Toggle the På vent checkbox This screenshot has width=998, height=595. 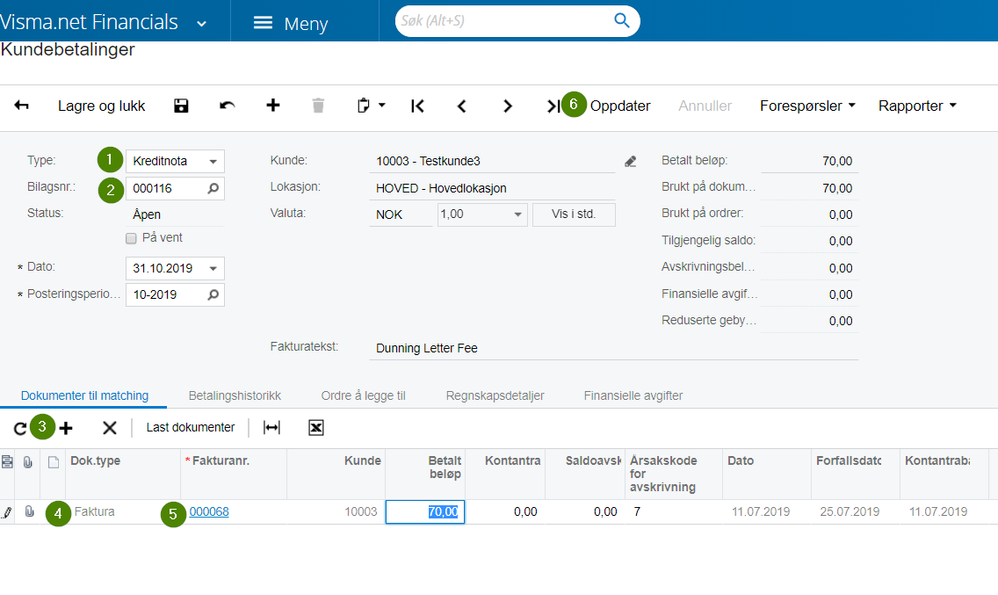tap(131, 239)
